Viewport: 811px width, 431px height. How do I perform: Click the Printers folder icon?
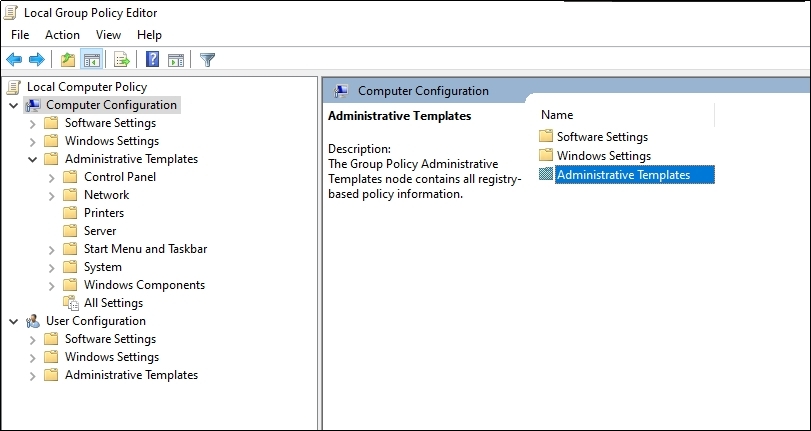pyautogui.click(x=70, y=213)
